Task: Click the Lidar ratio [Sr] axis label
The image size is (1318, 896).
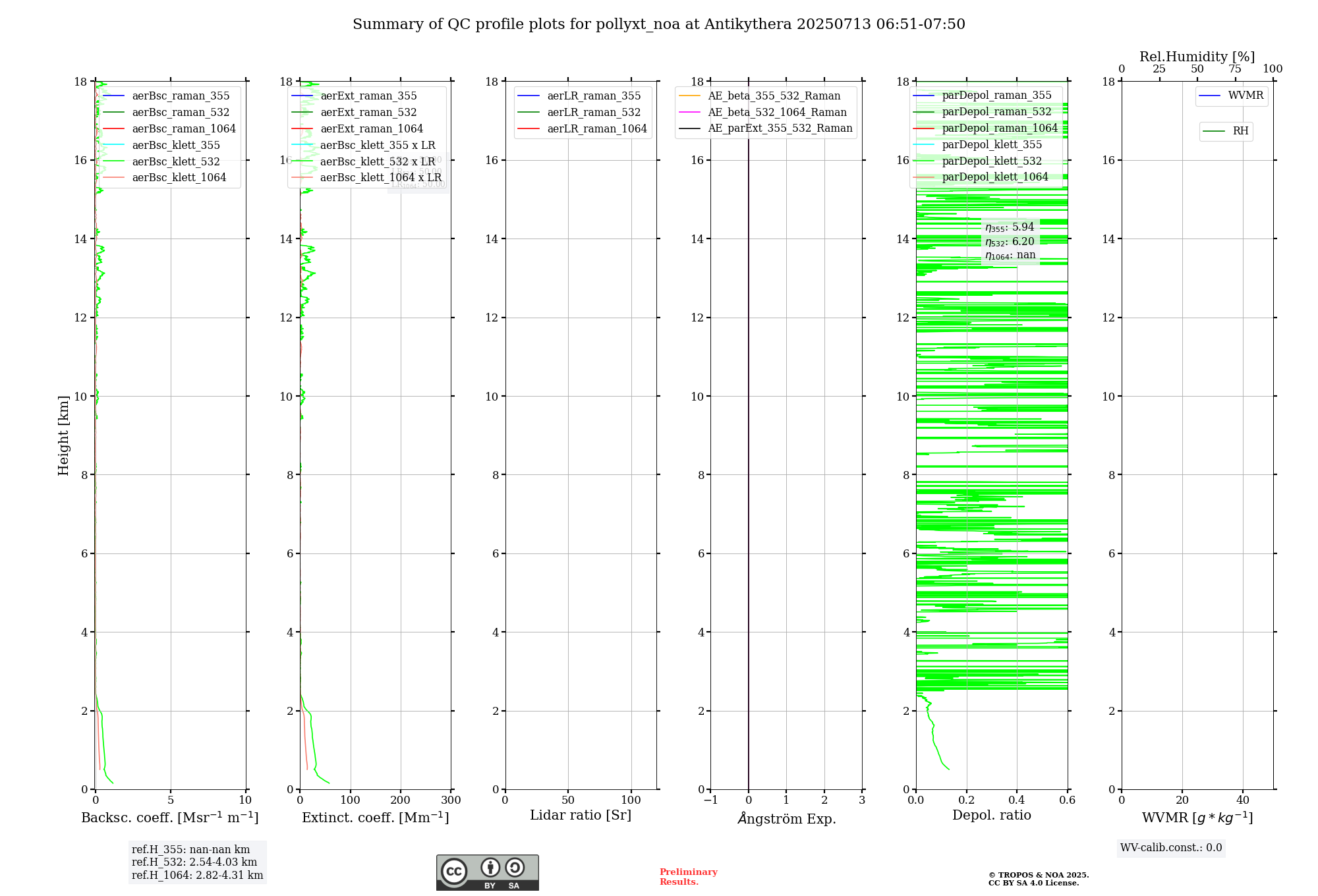Action: click(x=581, y=816)
